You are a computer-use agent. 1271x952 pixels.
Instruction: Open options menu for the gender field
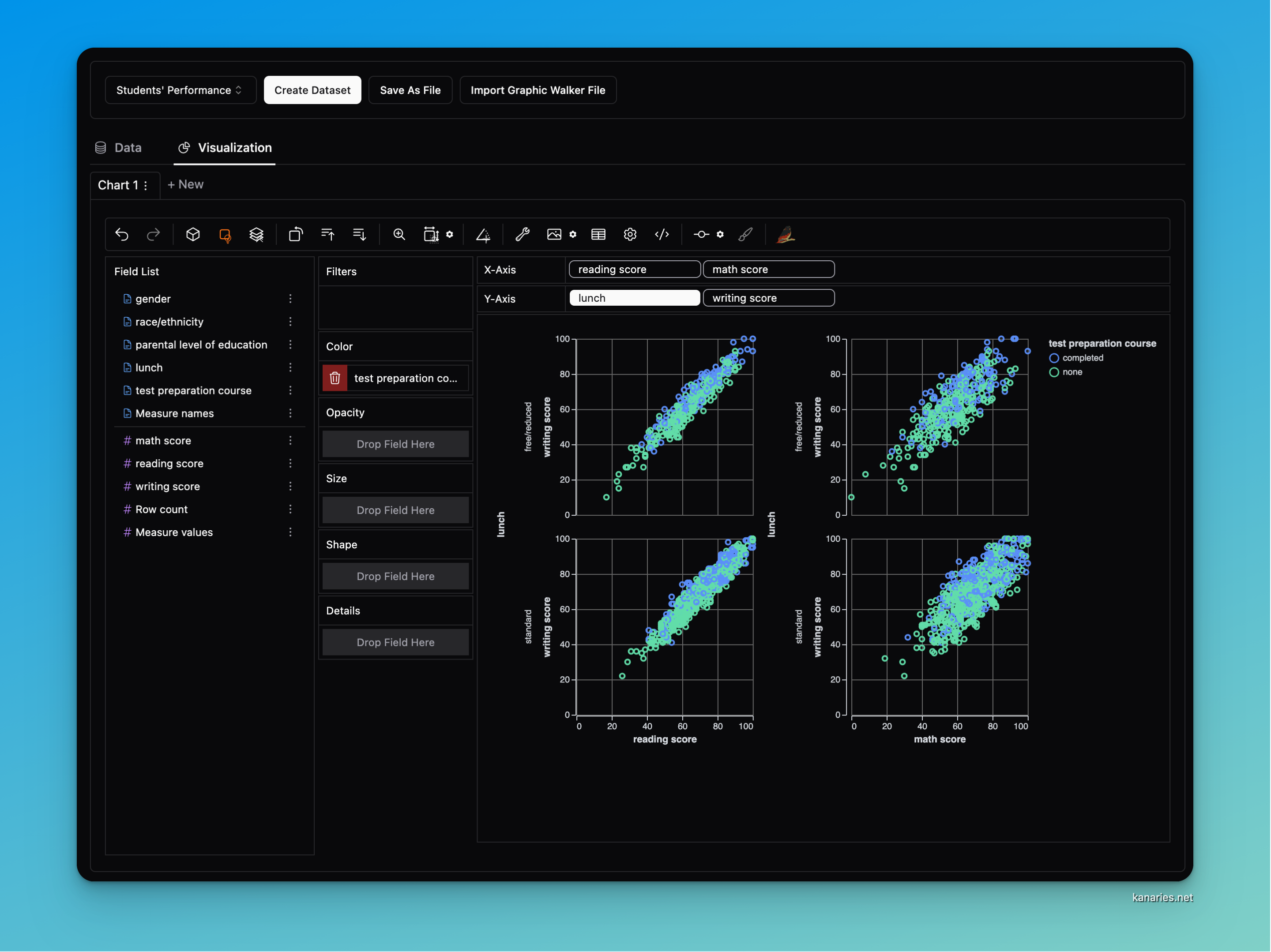pyautogui.click(x=291, y=299)
